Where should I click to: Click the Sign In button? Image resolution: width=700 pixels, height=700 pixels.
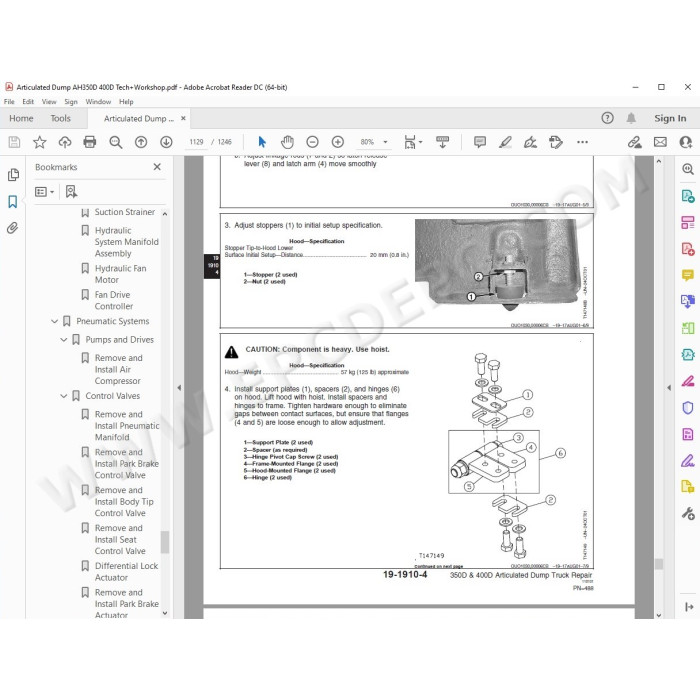pyautogui.click(x=670, y=118)
